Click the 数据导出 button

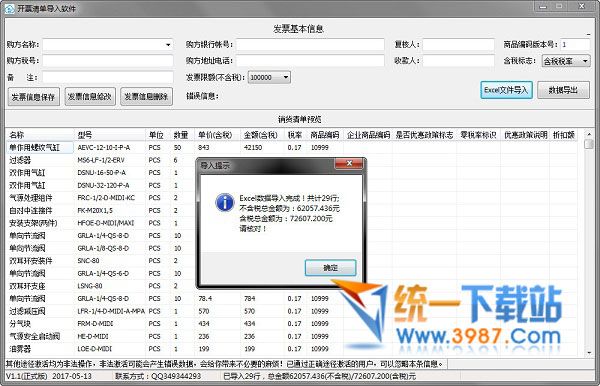[563, 90]
